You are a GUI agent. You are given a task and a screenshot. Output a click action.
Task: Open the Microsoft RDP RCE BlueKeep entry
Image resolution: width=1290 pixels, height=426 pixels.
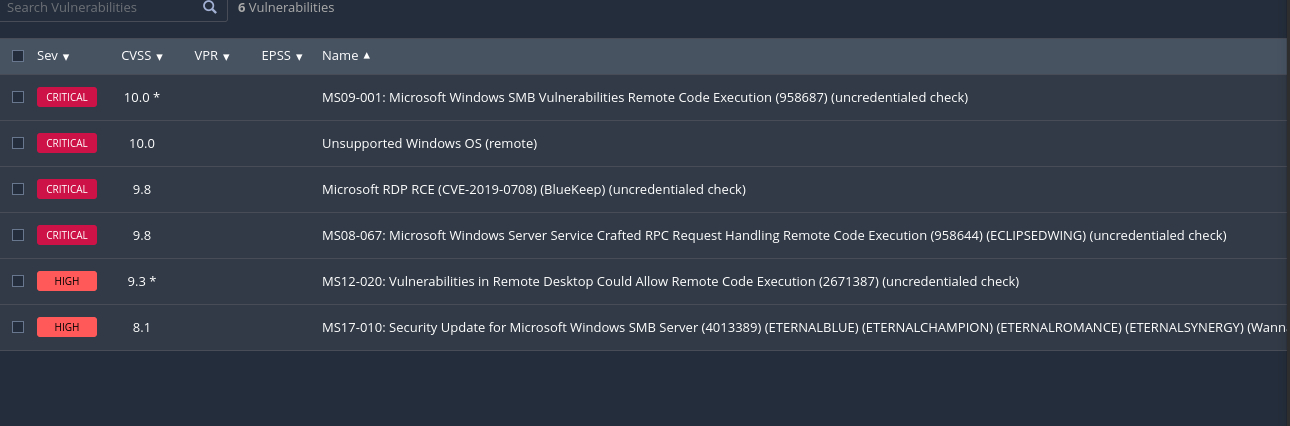coord(533,189)
